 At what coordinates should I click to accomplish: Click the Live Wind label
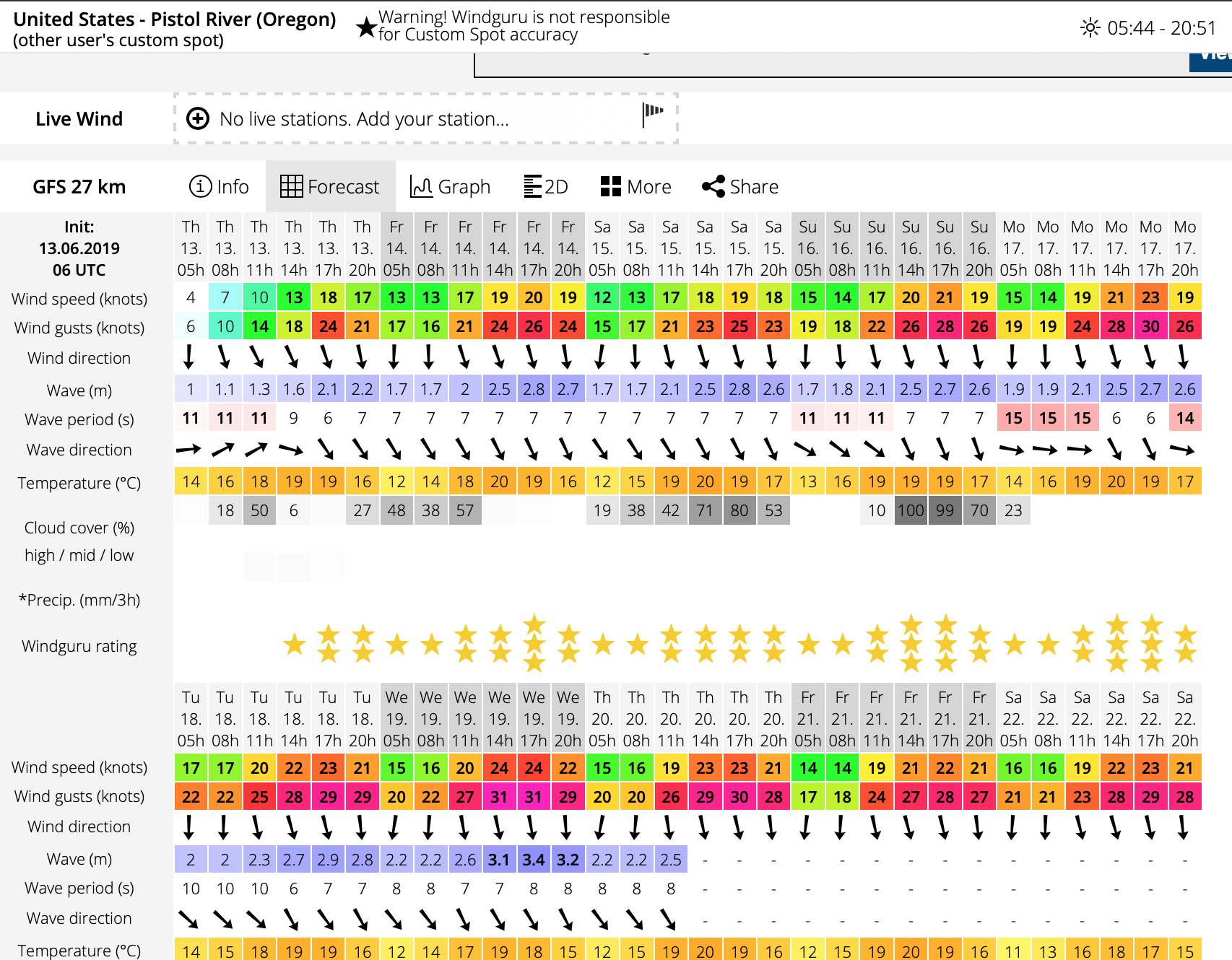click(x=79, y=119)
